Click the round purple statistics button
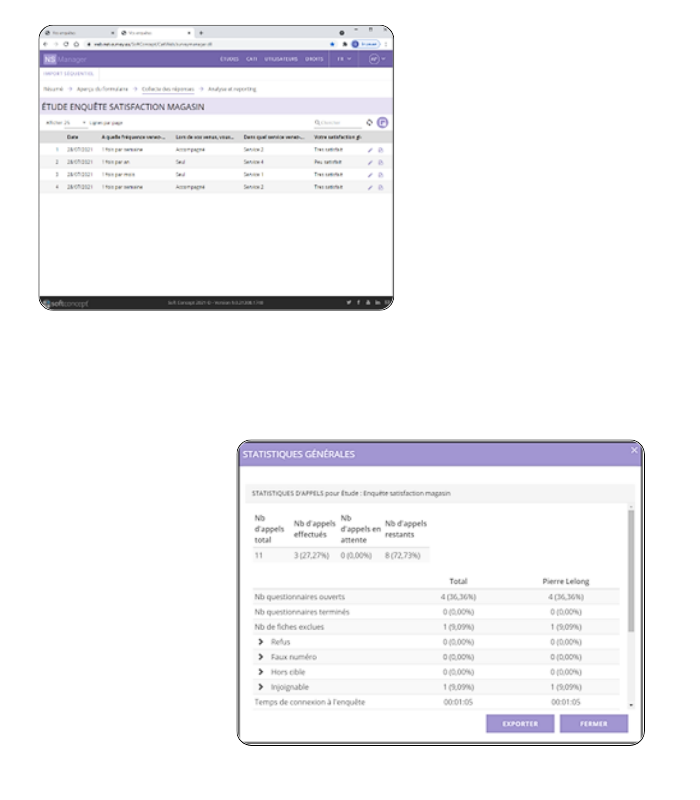This screenshot has width=700, height=800. coord(382,122)
